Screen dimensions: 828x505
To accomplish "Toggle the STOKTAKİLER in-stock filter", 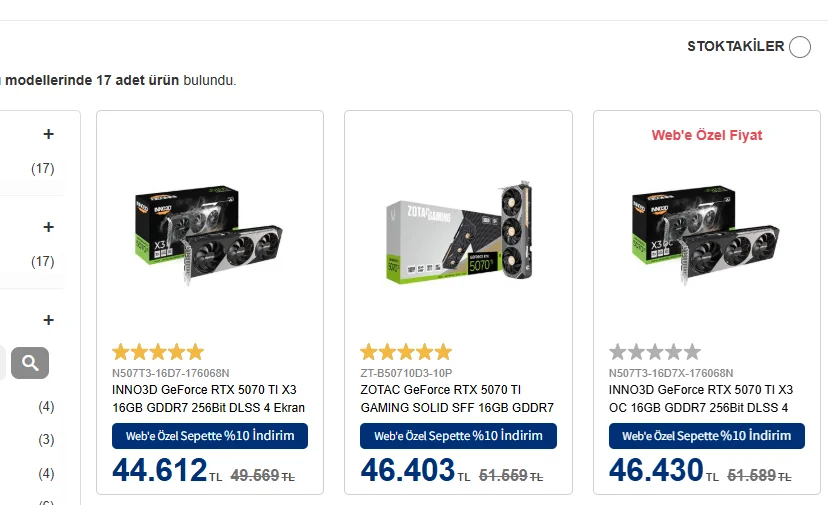I will [x=799, y=47].
